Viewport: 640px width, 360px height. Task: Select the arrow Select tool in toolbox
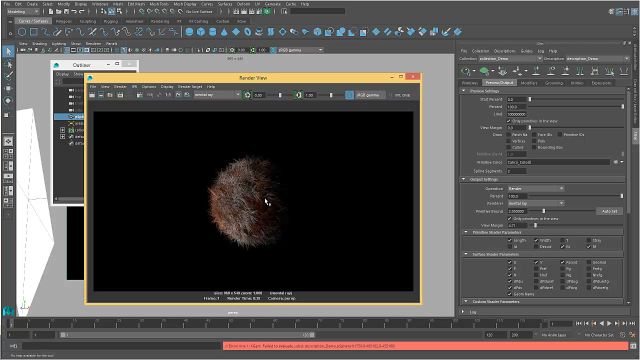click(x=9, y=51)
